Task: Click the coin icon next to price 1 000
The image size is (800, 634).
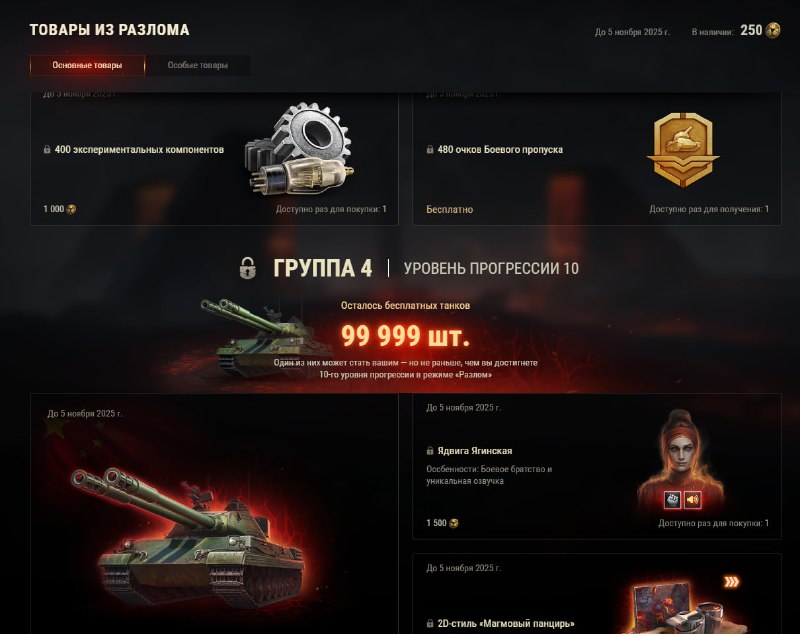Action: pos(71,209)
